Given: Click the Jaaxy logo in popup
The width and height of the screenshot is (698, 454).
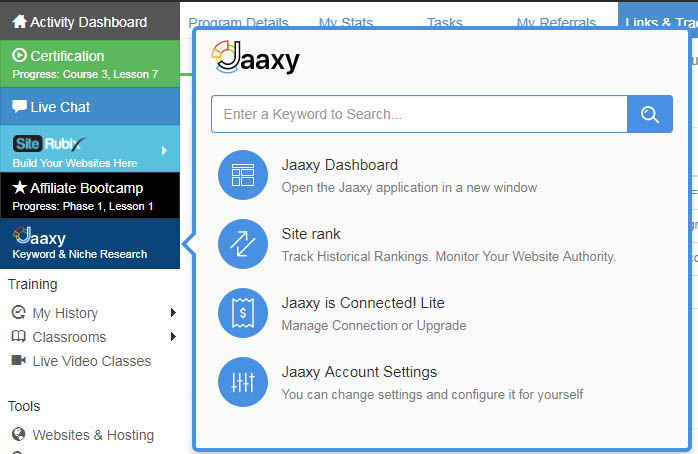Looking at the screenshot, I should (x=256, y=60).
